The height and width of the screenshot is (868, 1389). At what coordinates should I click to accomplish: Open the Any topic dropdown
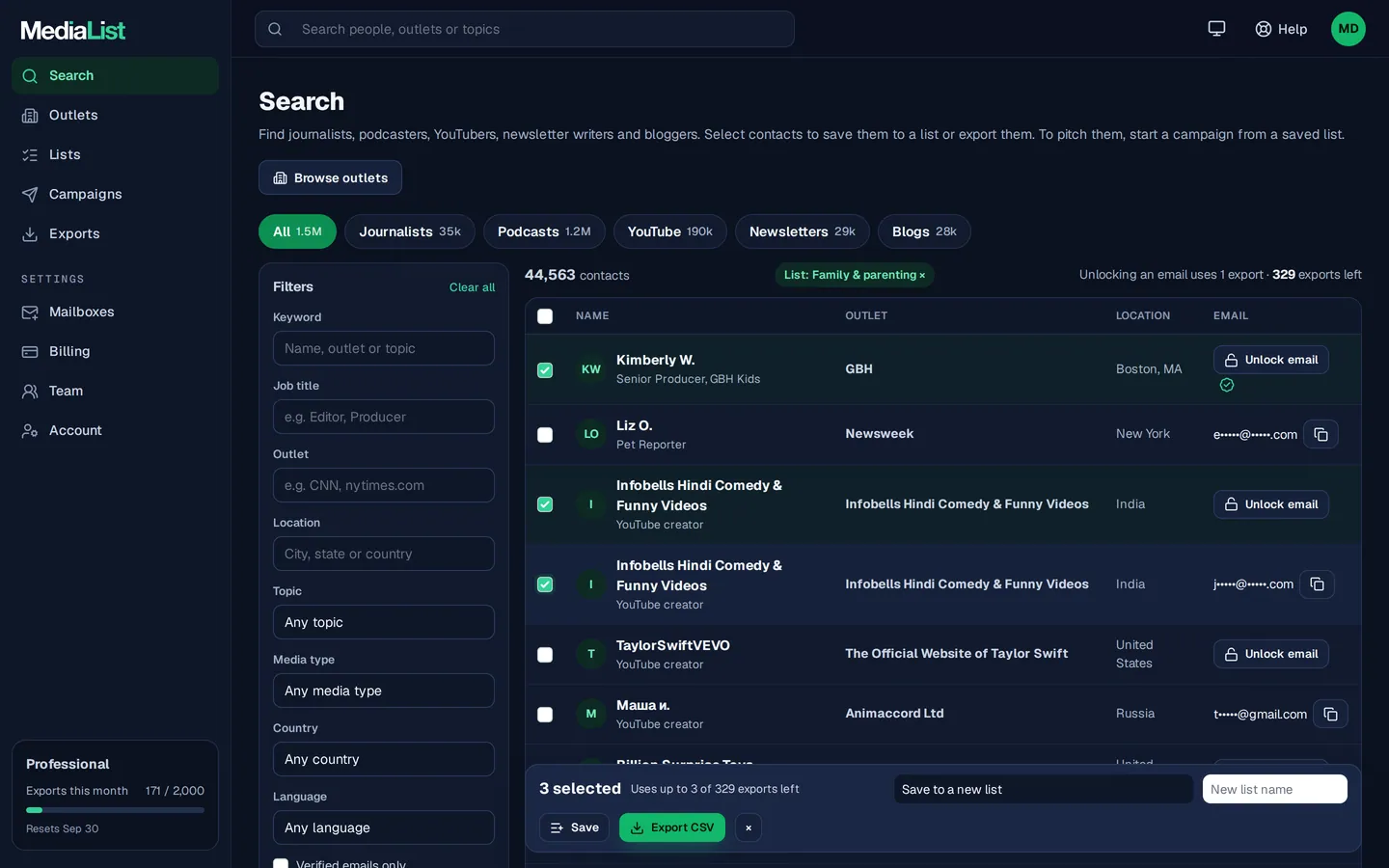(384, 622)
